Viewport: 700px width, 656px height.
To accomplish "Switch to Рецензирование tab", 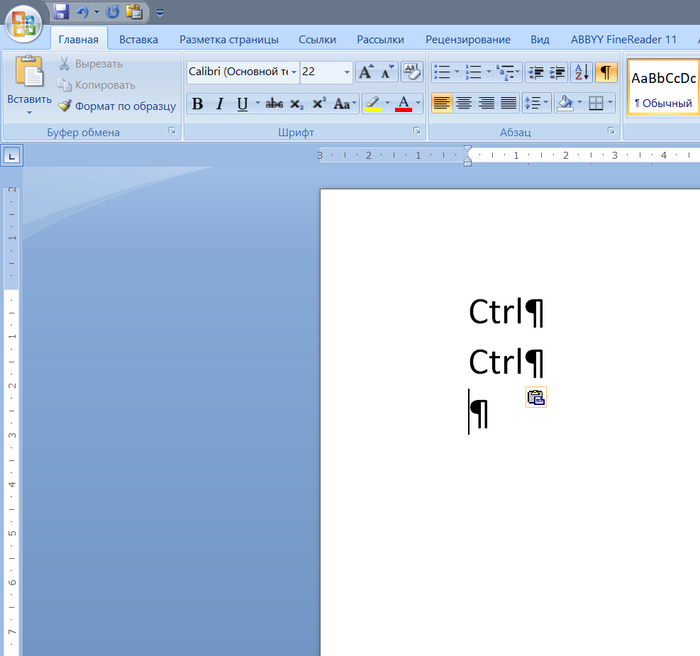I will (468, 39).
